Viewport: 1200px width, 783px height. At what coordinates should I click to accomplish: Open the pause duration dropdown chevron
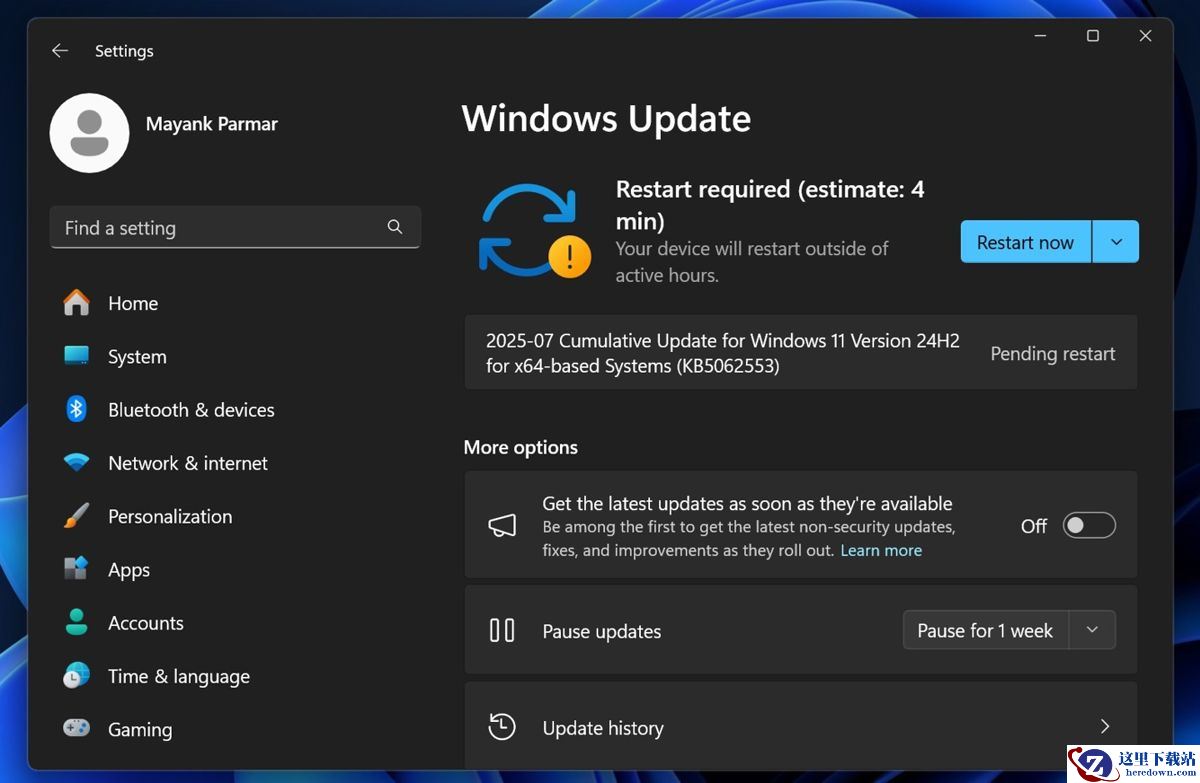pyautogui.click(x=1092, y=630)
